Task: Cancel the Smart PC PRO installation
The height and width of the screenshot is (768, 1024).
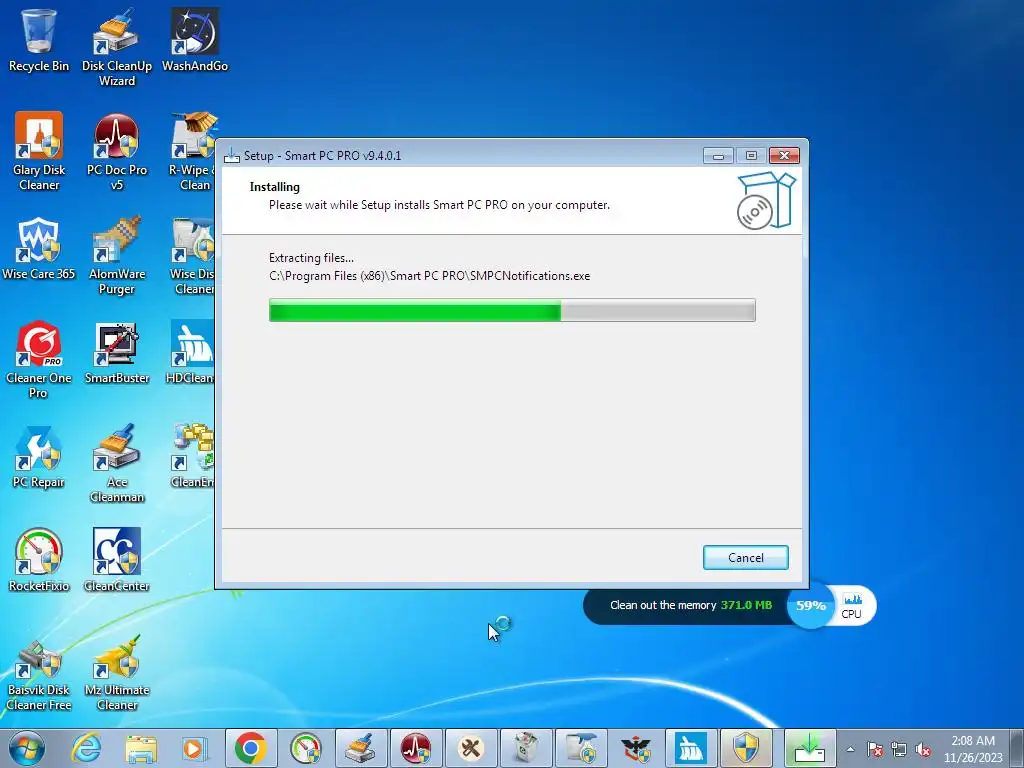Action: (745, 558)
